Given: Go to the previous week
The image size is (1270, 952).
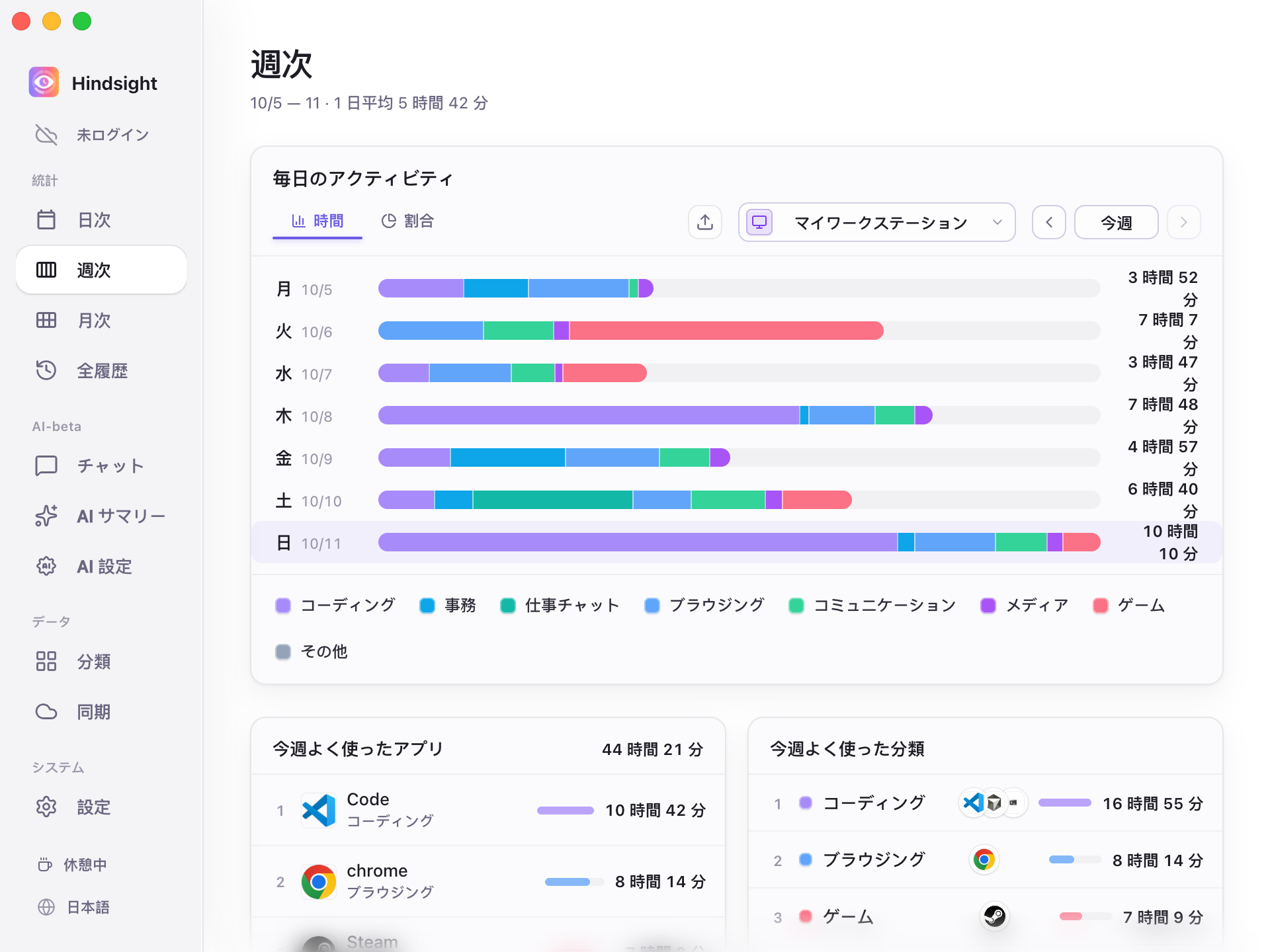Looking at the screenshot, I should pos(1049,222).
